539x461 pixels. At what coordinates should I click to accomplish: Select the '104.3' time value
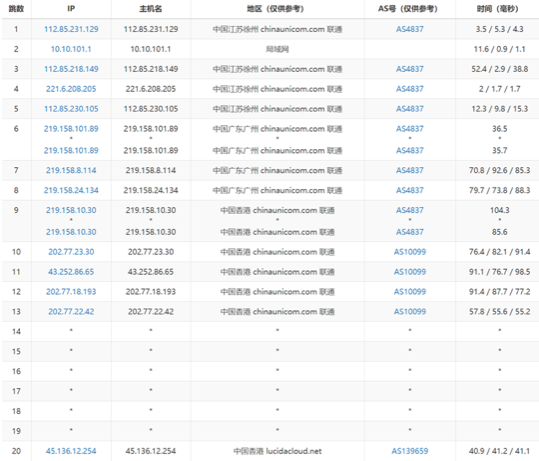(x=499, y=210)
